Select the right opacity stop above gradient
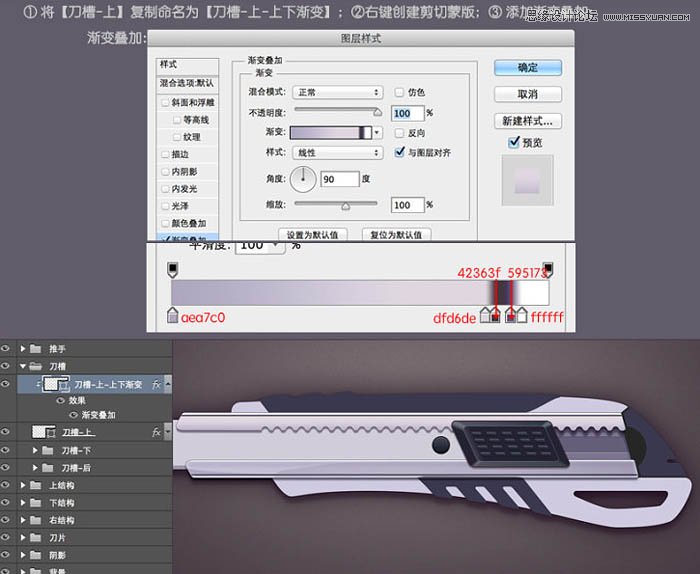Image resolution: width=700 pixels, height=574 pixels. pyautogui.click(x=547, y=270)
